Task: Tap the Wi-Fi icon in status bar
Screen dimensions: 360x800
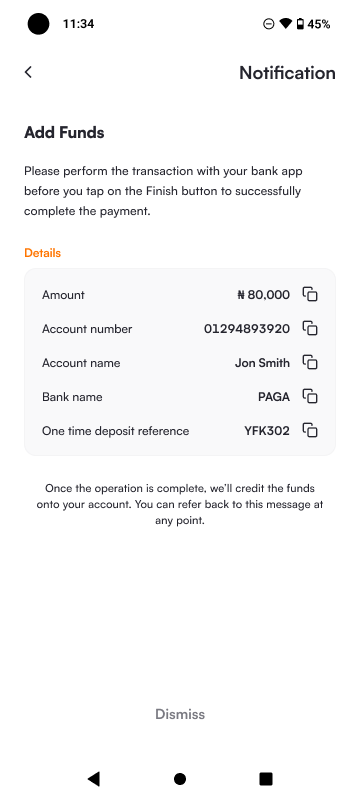Action: (x=286, y=24)
